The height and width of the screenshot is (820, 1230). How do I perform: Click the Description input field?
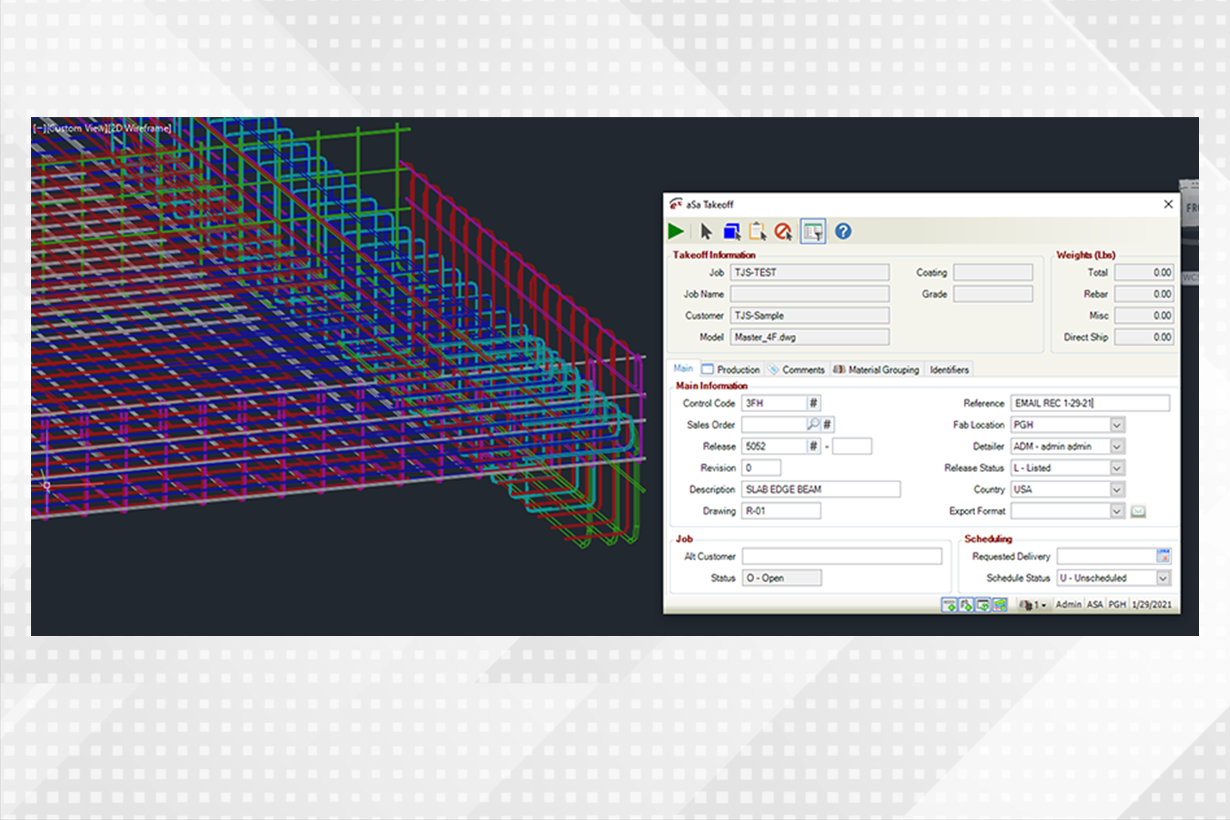click(820, 490)
